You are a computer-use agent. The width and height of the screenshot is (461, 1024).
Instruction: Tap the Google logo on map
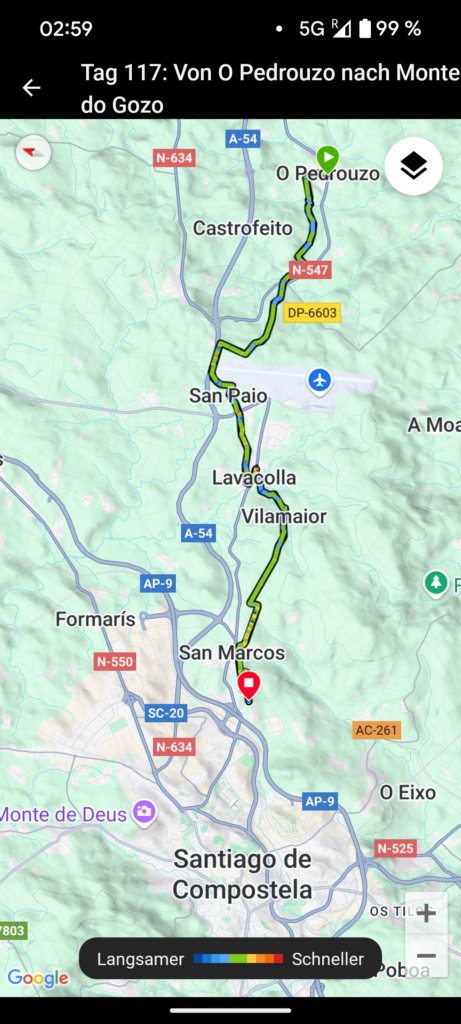click(x=38, y=978)
